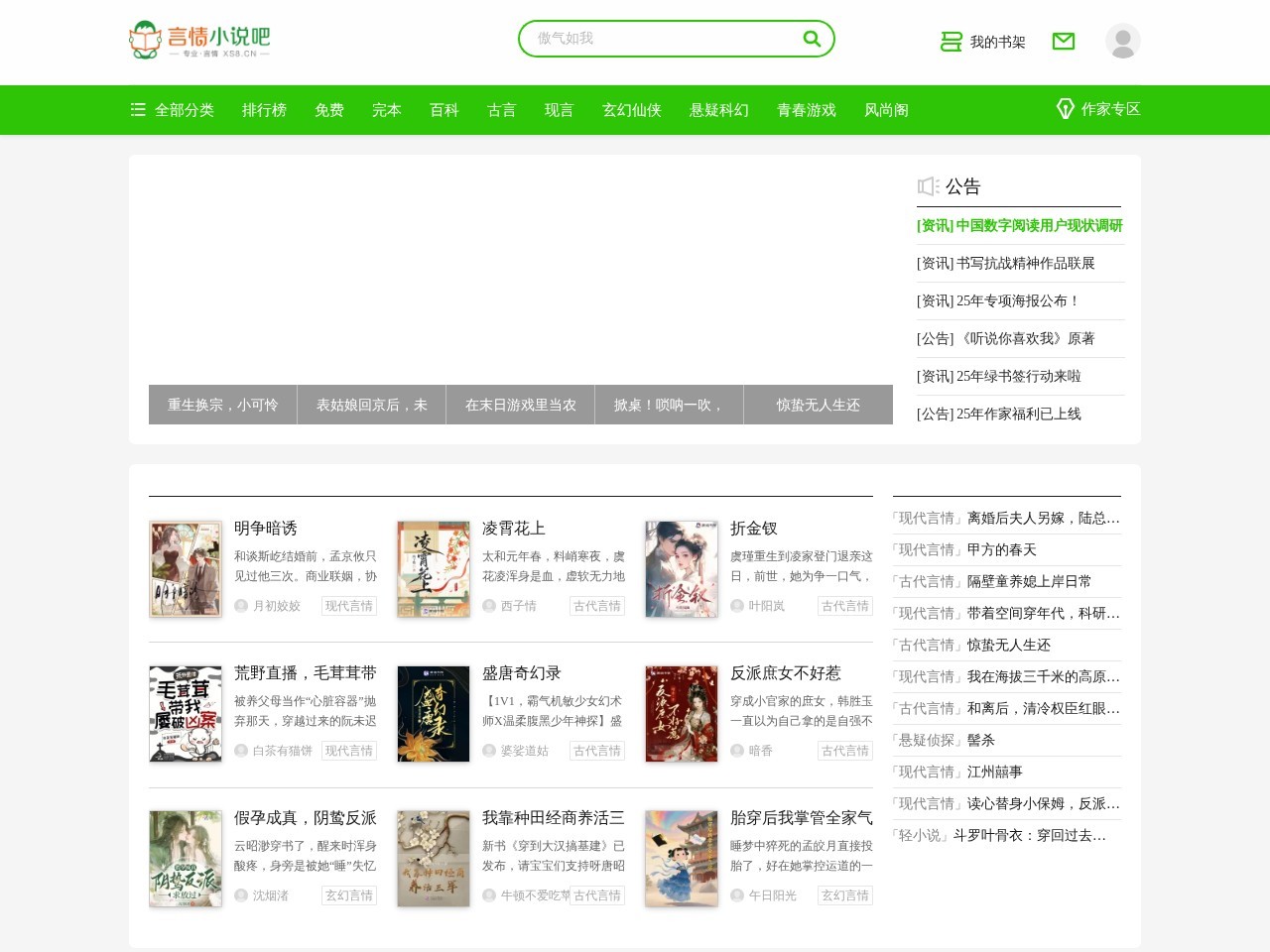The height and width of the screenshot is (952, 1270).
Task: Click the bookshelf icon beside 我的书架
Action: click(952, 42)
